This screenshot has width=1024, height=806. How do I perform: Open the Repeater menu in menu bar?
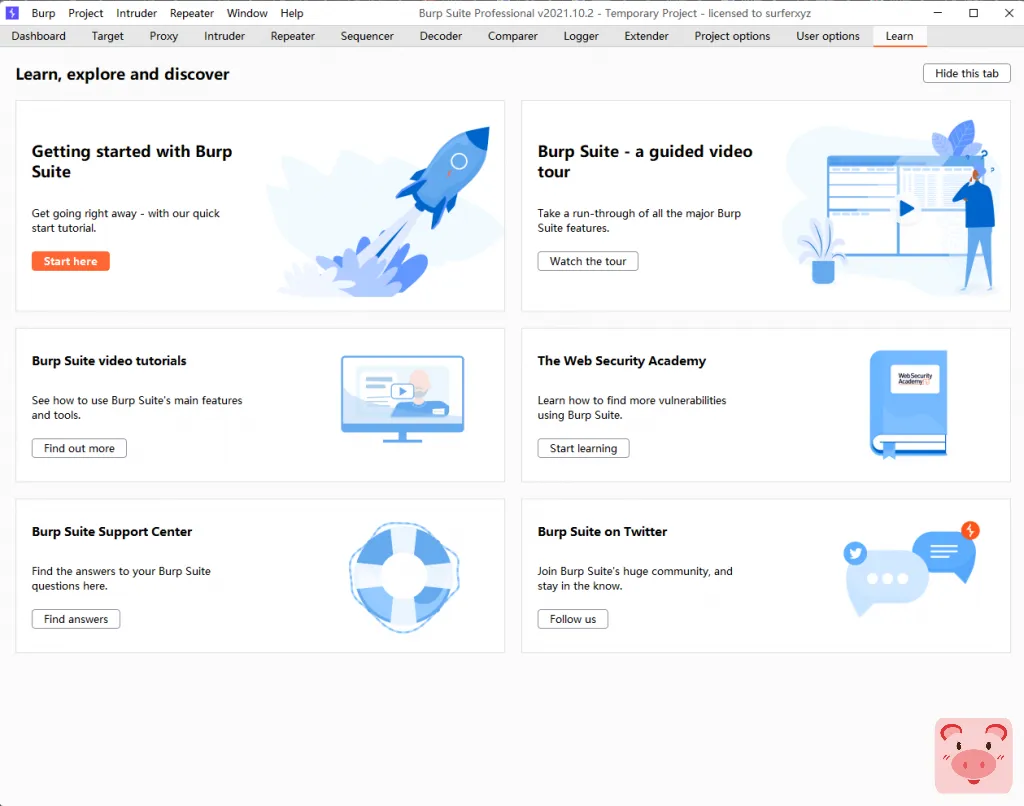pos(192,13)
